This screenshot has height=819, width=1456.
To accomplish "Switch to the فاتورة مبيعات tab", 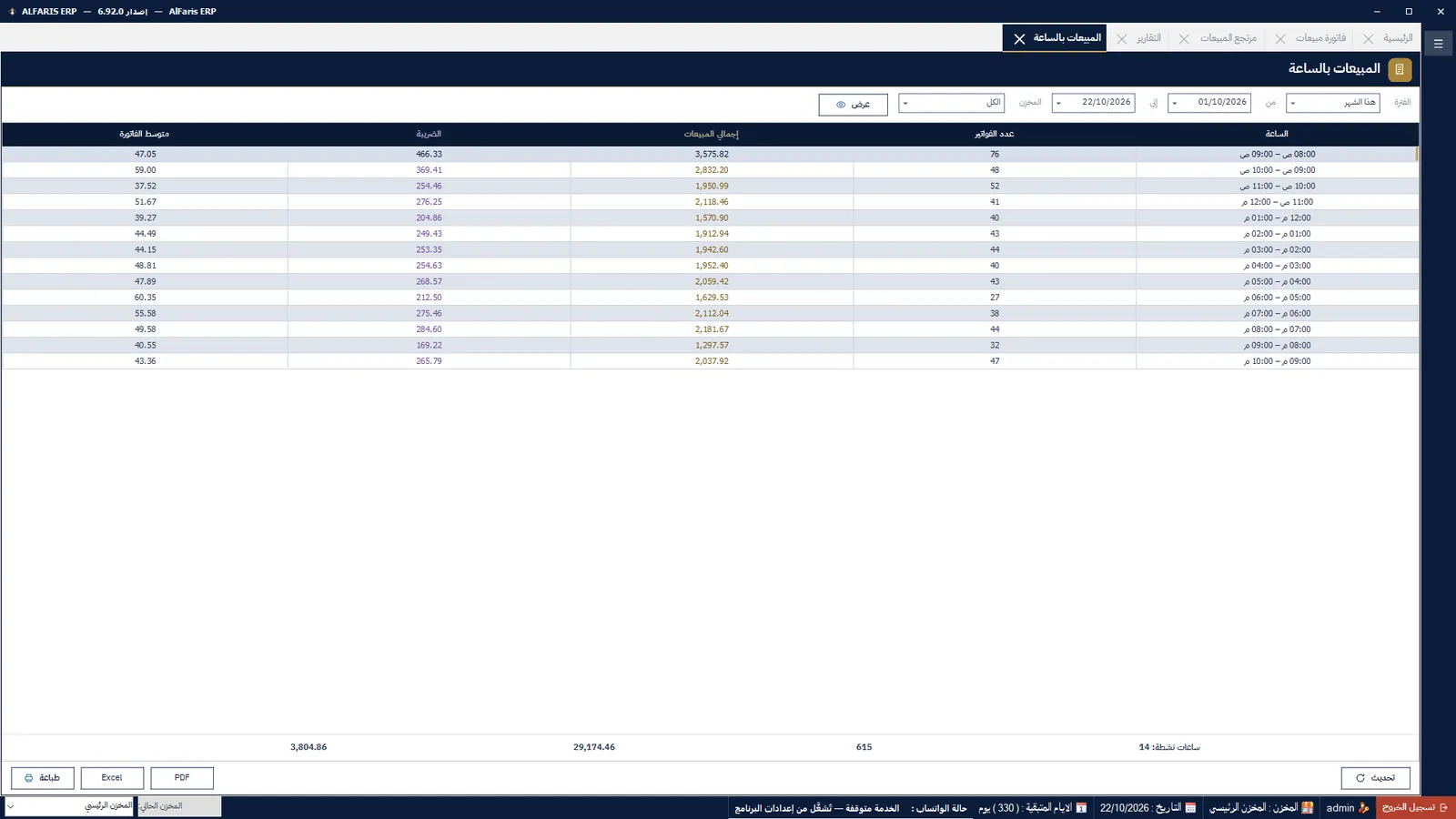I will pyautogui.click(x=1320, y=38).
